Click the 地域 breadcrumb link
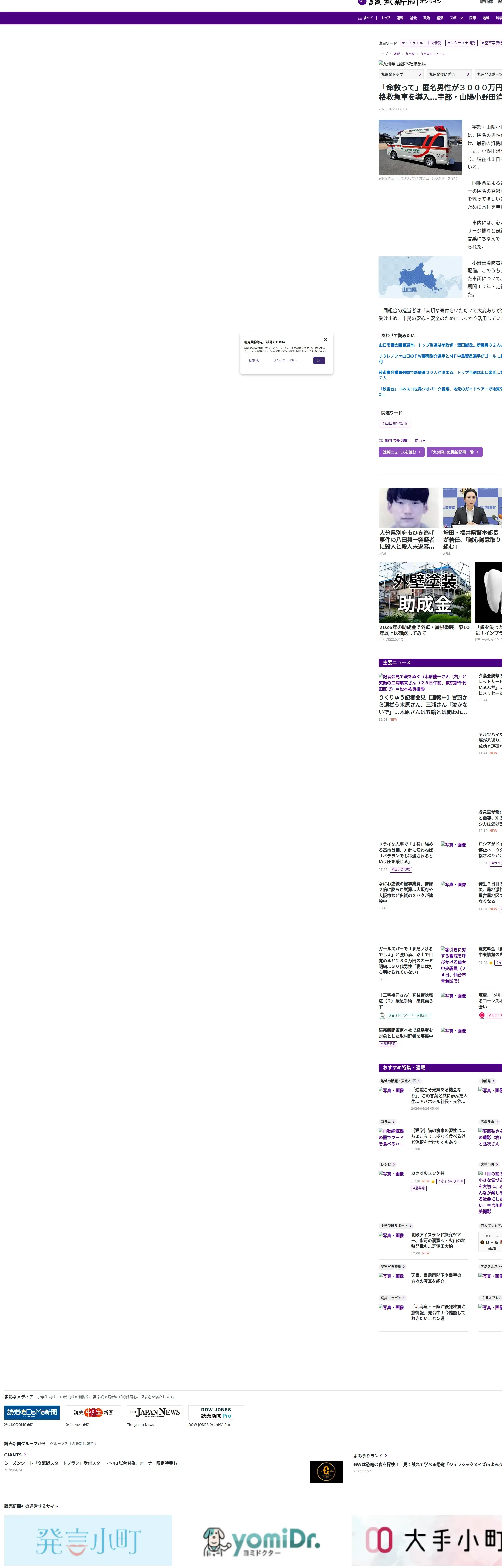 pyautogui.click(x=397, y=54)
